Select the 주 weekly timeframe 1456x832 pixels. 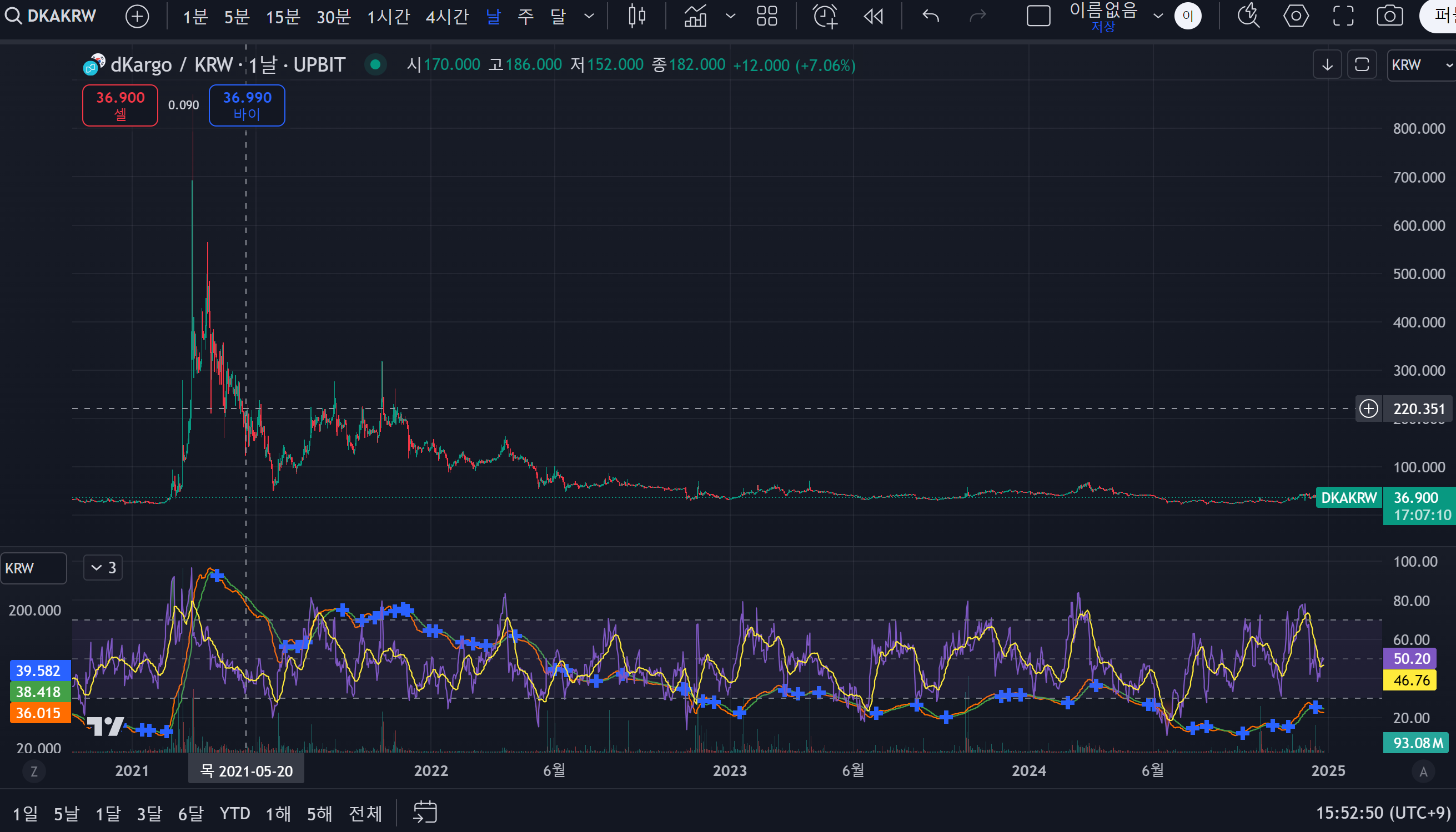click(x=526, y=16)
